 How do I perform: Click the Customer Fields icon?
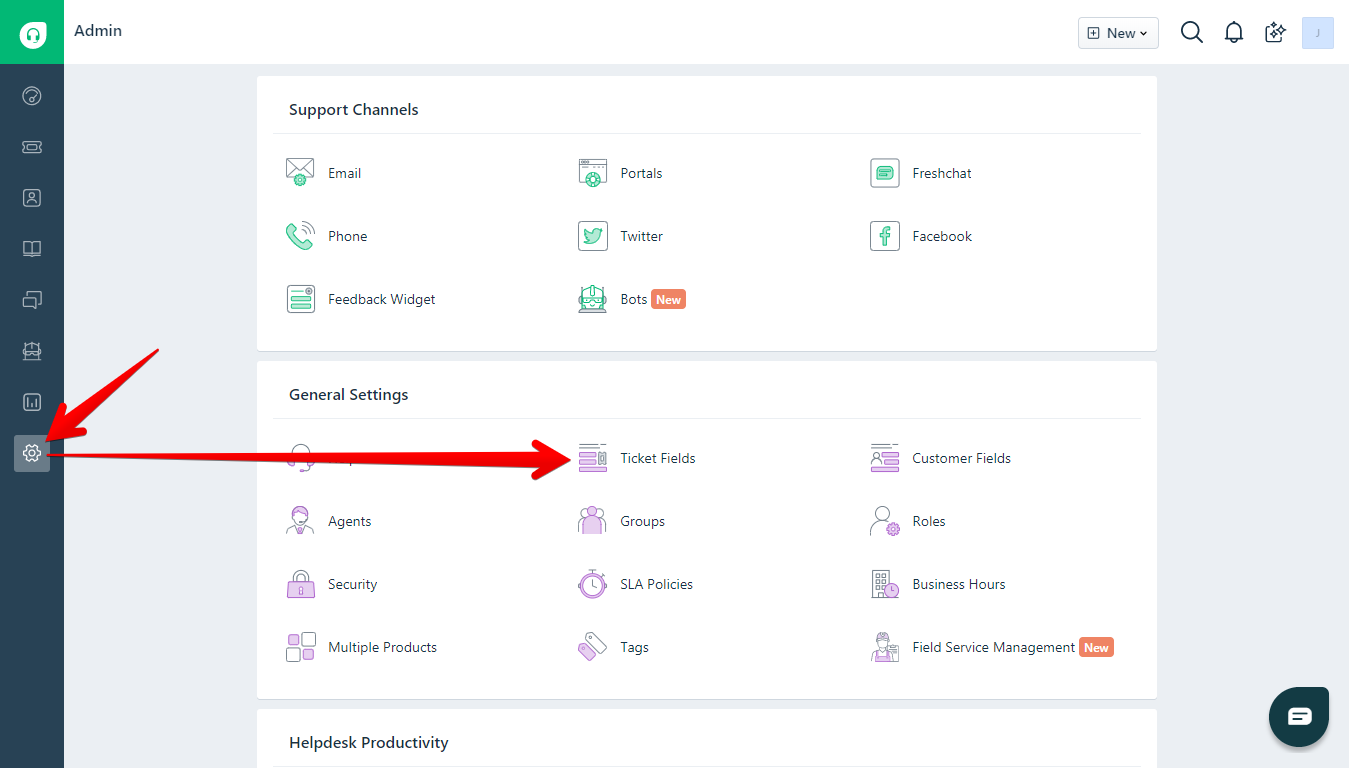pos(885,458)
